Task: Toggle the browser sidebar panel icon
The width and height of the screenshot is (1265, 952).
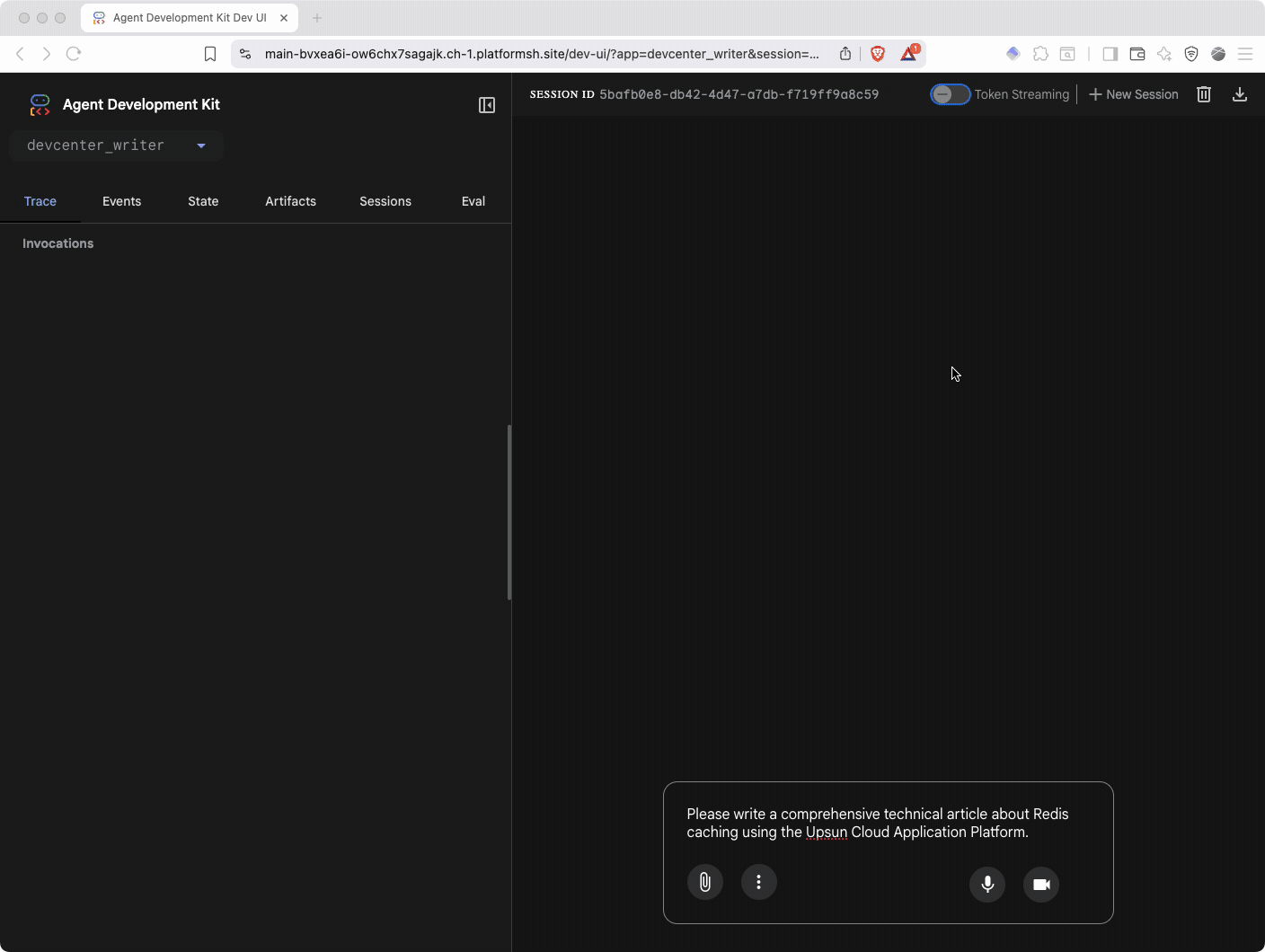Action: (1110, 54)
